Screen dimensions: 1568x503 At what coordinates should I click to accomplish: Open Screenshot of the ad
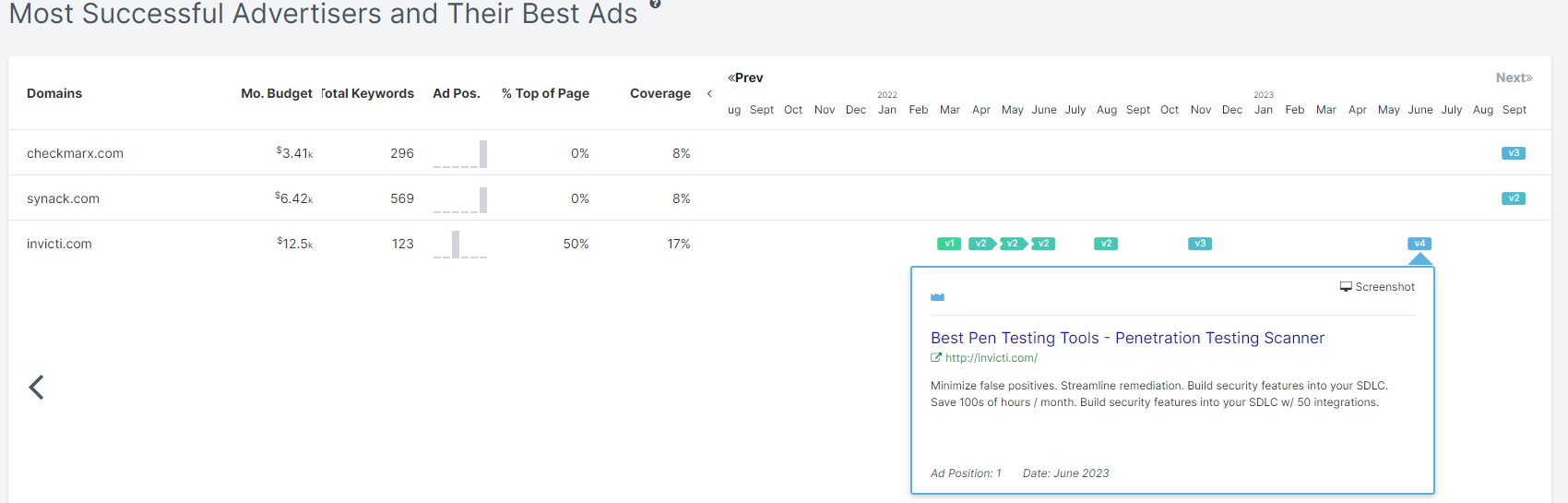(x=1377, y=287)
